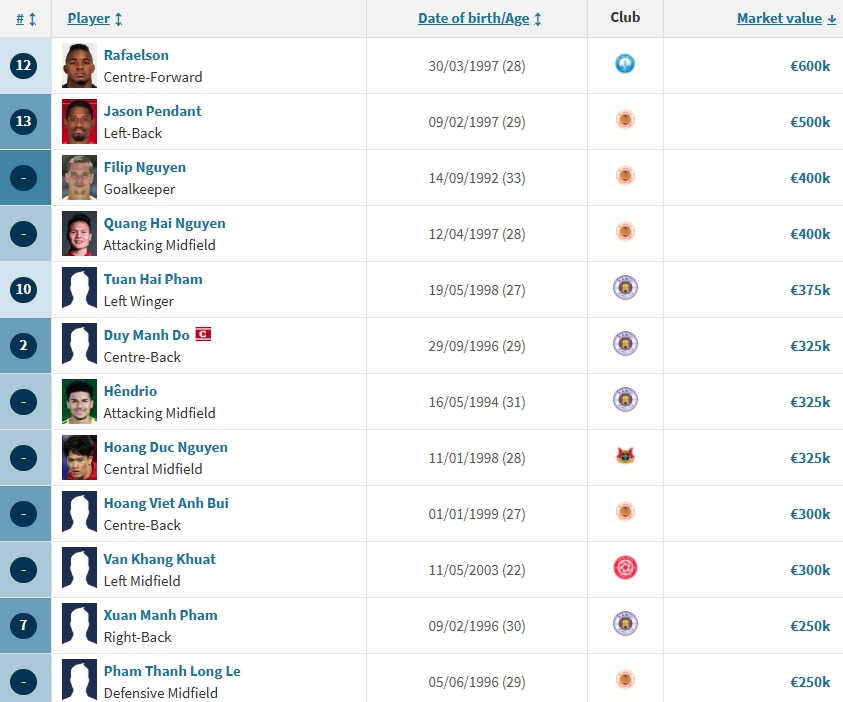Open Pham Thanh Long Le's profile

click(172, 671)
